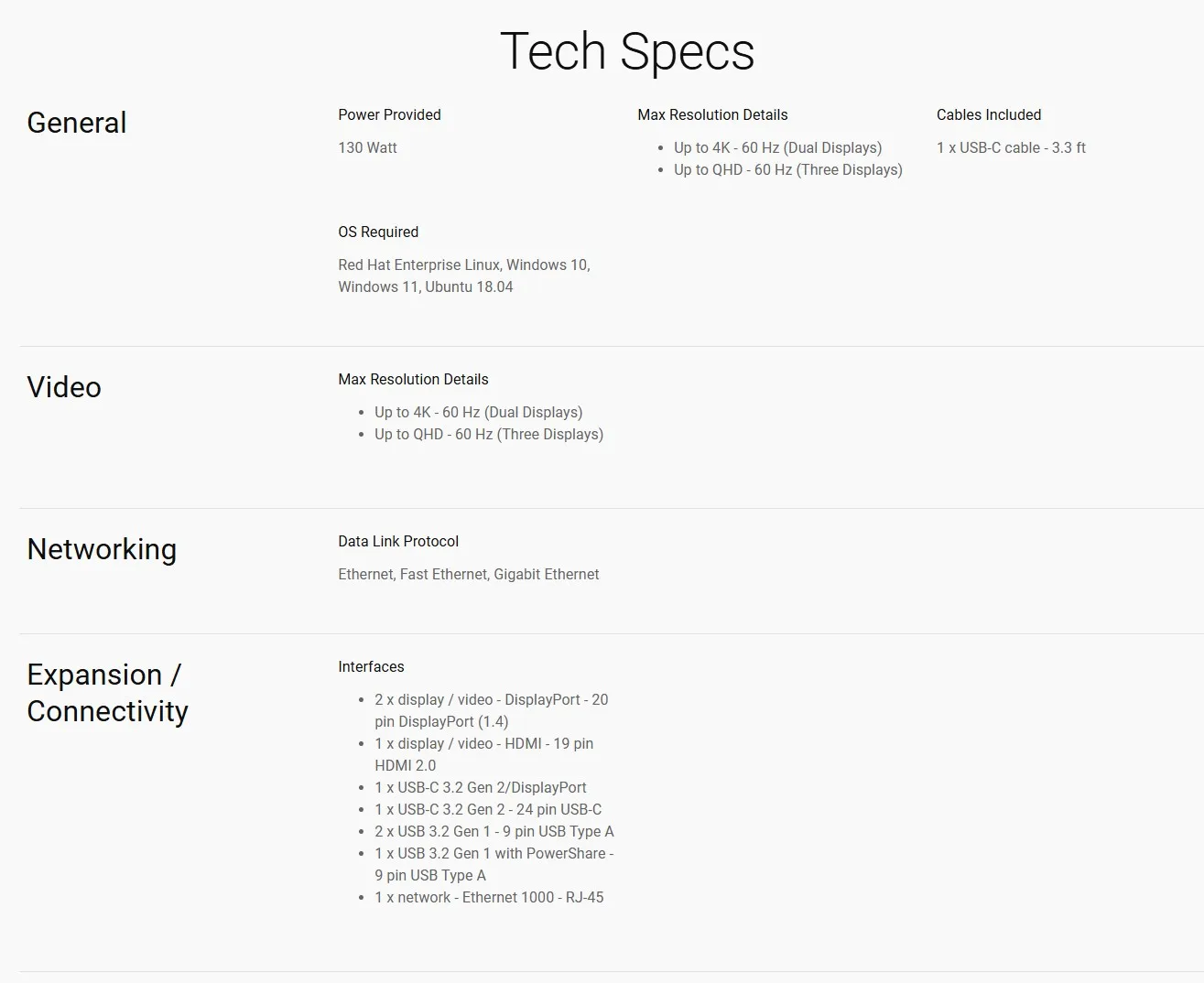This screenshot has height=983, width=1204.
Task: Click the Video section heading
Action: click(x=64, y=387)
